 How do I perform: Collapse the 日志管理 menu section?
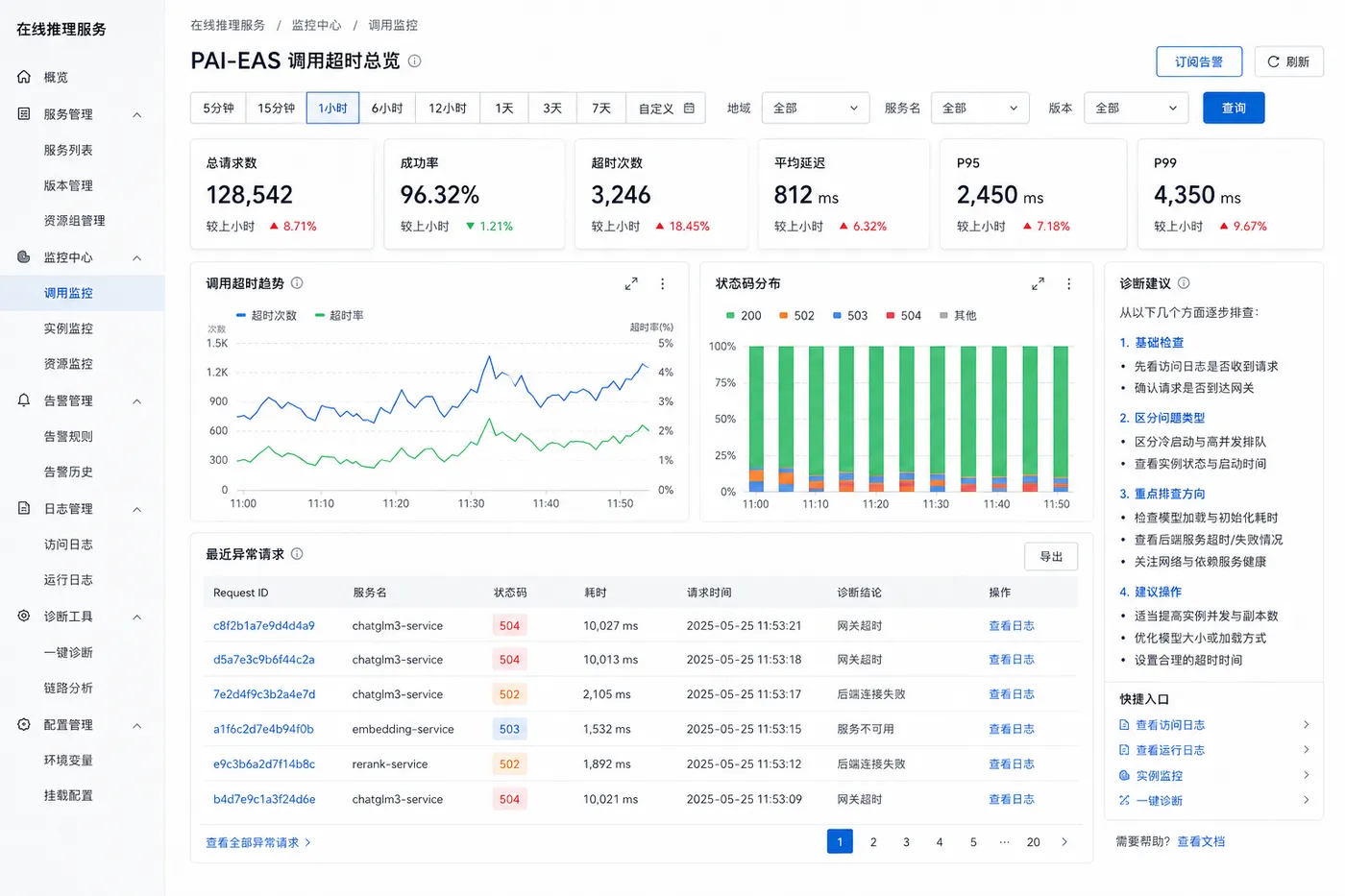pyautogui.click(x=136, y=510)
